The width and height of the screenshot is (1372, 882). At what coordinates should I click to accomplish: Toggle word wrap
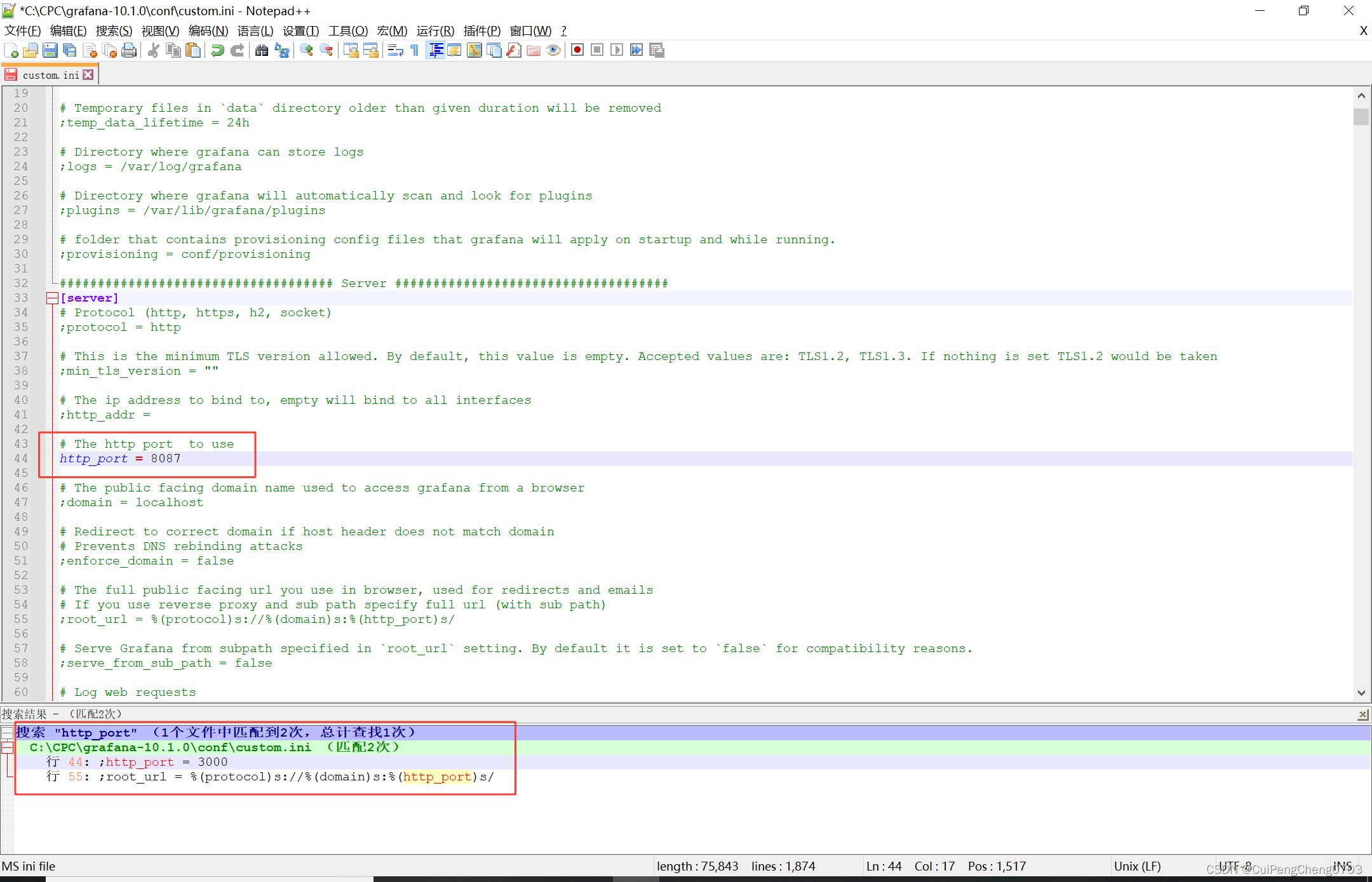point(395,50)
